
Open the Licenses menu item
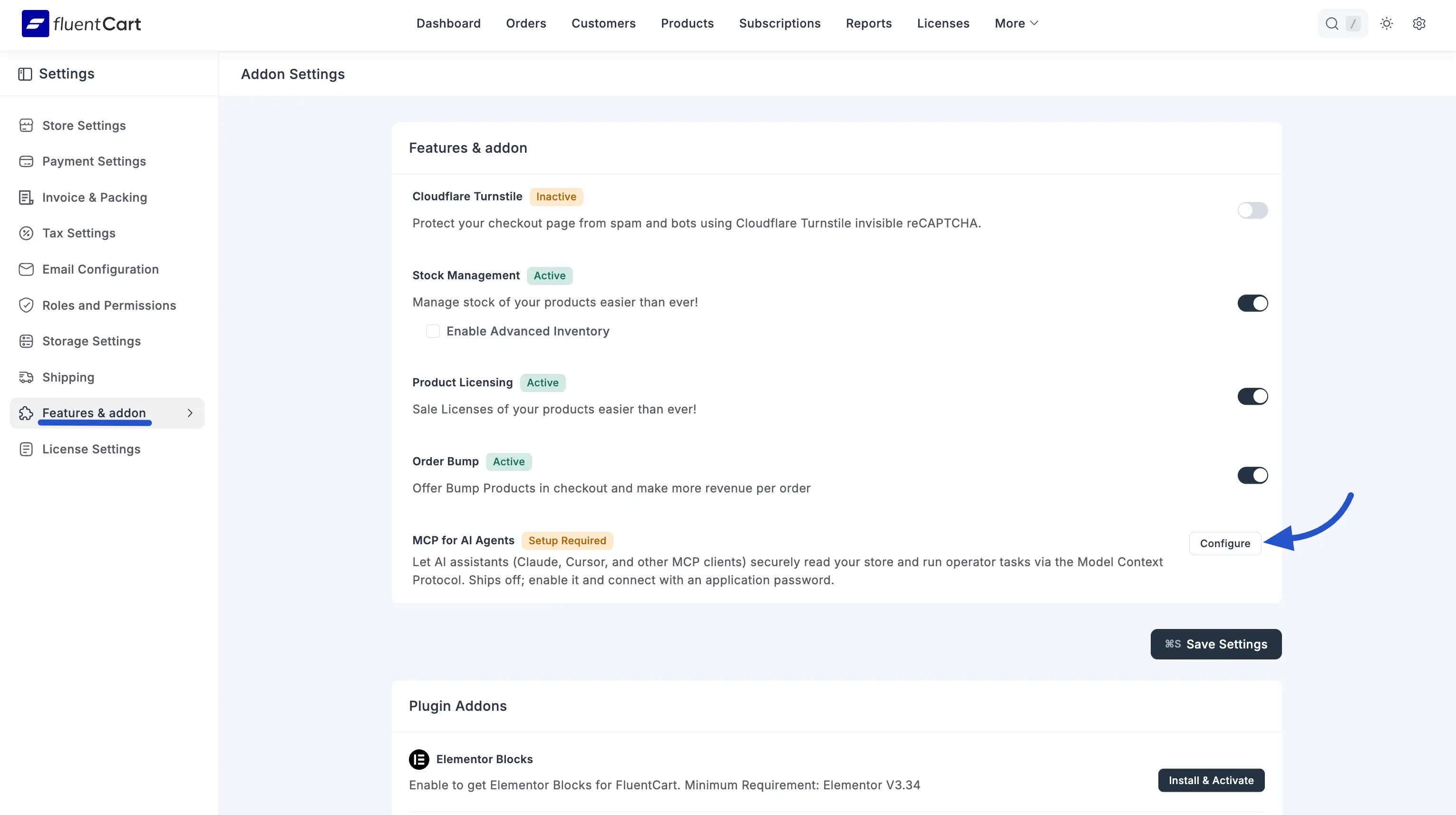[943, 23]
